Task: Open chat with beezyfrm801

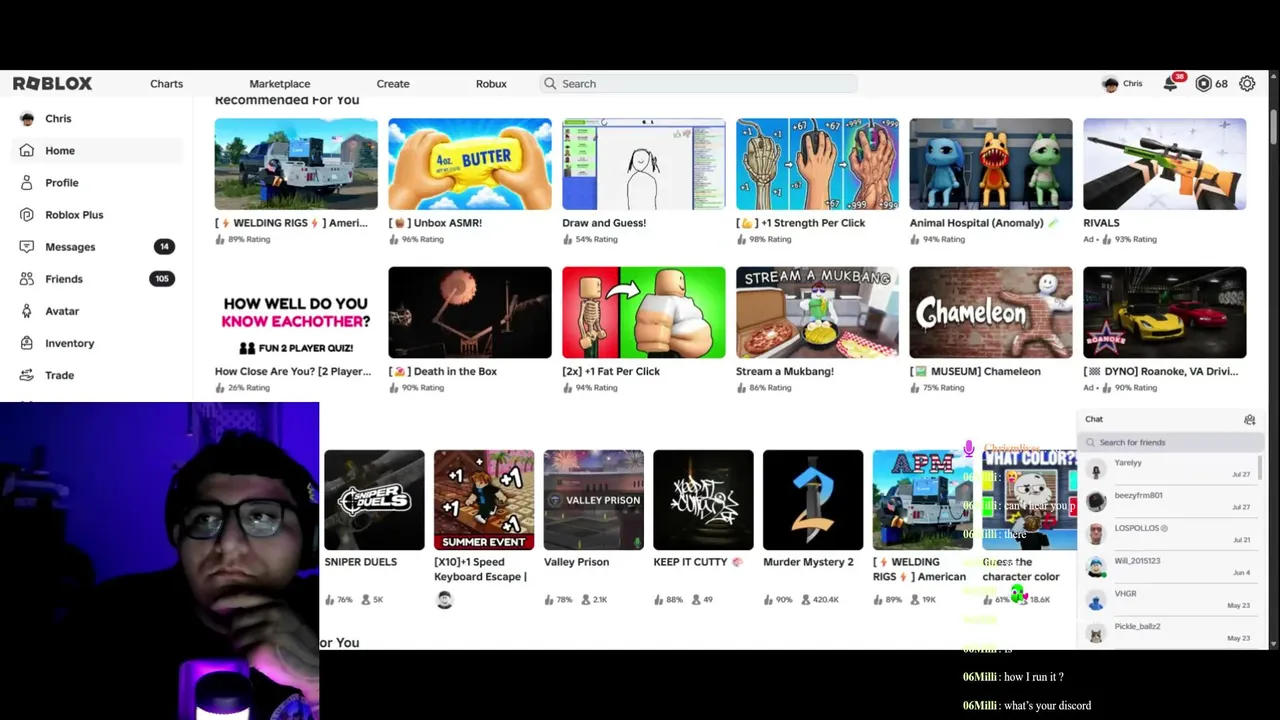Action: (x=1170, y=501)
